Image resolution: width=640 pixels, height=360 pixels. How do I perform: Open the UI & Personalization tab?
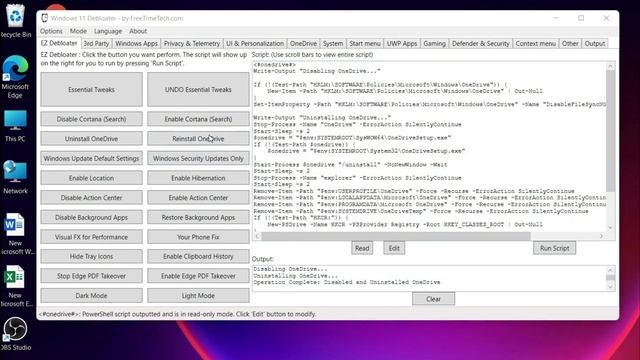(255, 44)
